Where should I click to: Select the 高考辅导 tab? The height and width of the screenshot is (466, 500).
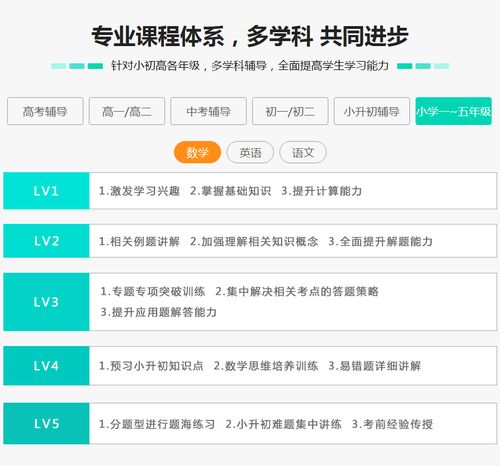point(45,111)
